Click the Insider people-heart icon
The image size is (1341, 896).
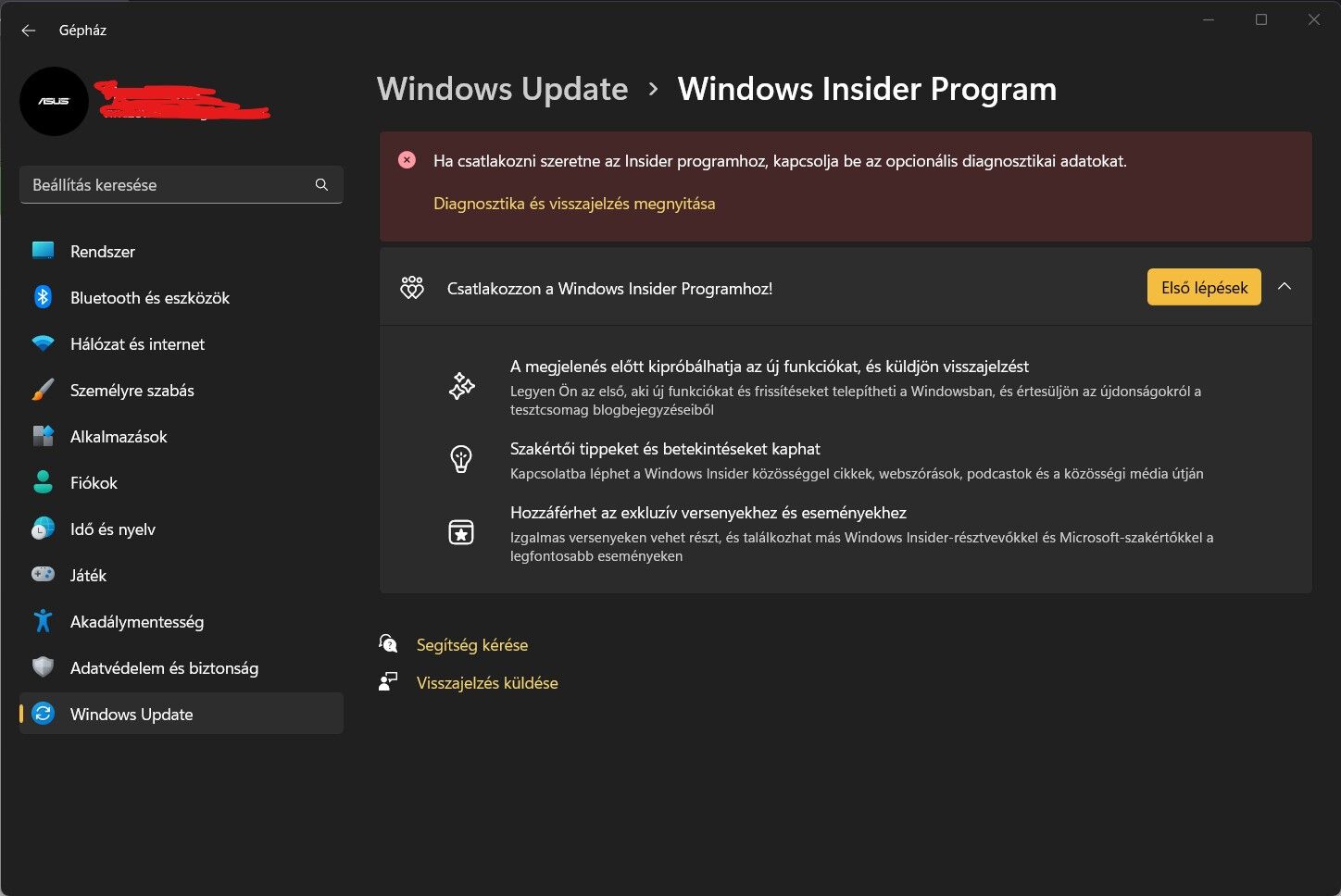pos(412,288)
